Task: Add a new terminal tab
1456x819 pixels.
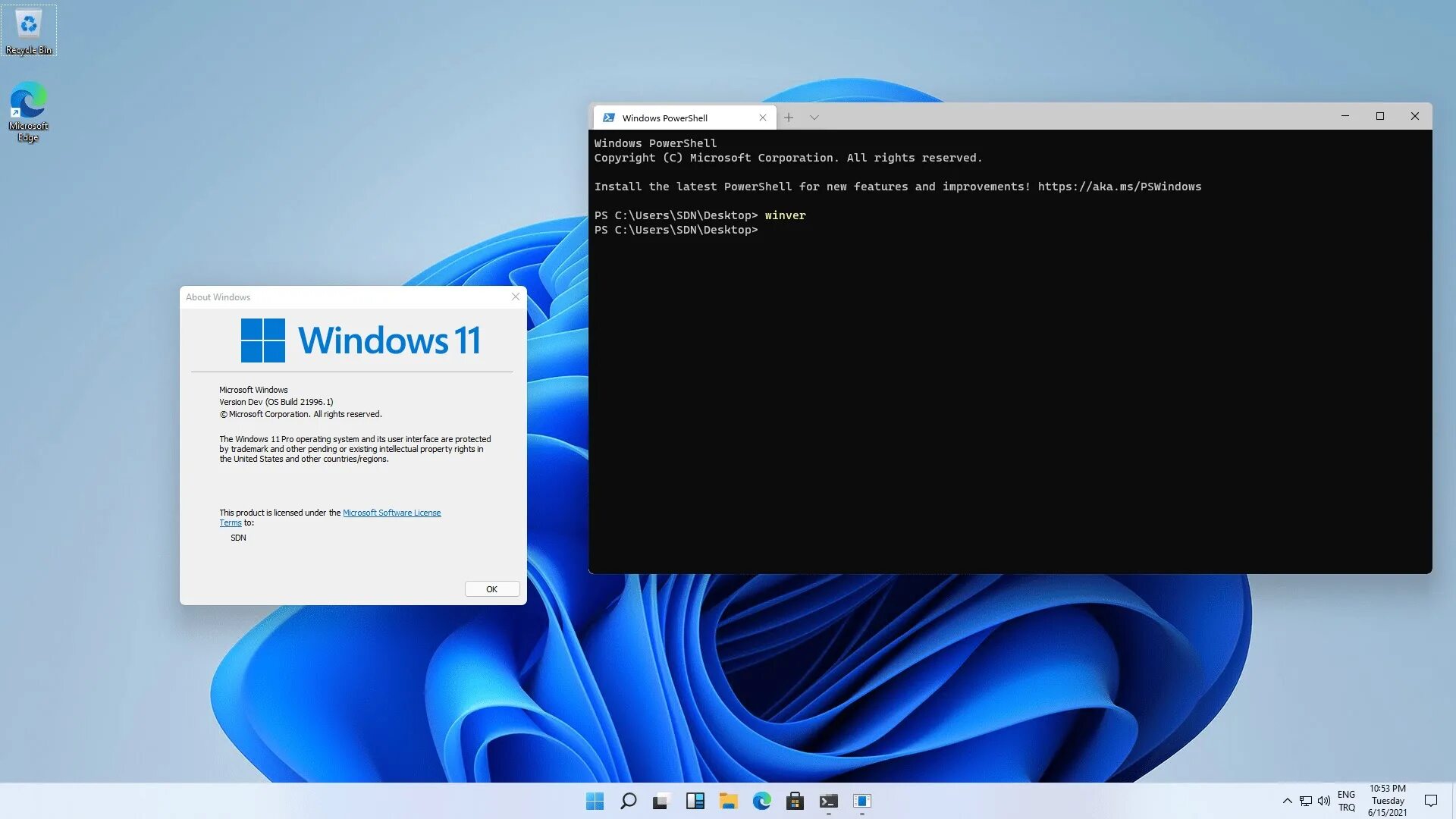Action: 789,118
